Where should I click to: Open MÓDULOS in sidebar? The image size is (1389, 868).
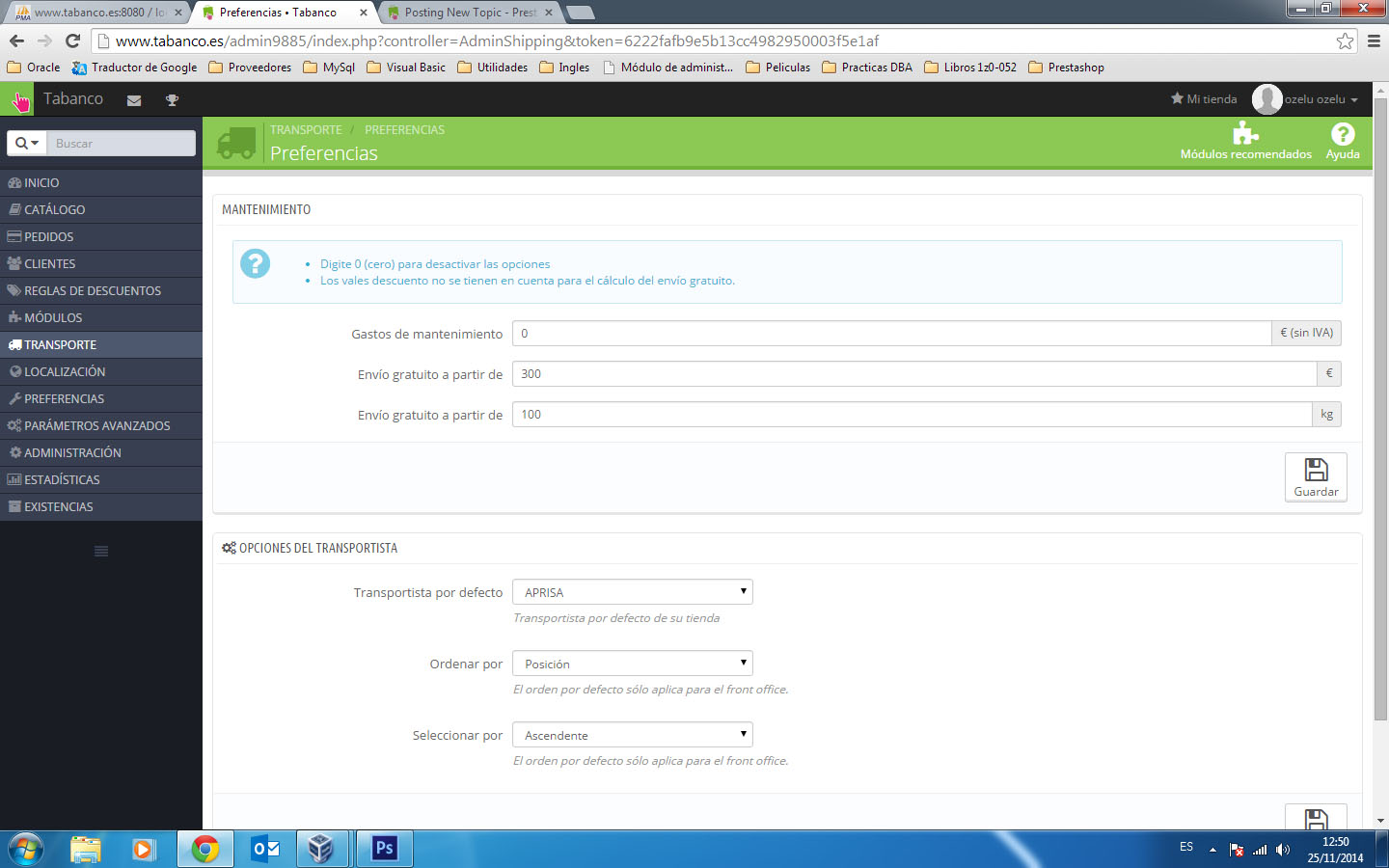101,317
